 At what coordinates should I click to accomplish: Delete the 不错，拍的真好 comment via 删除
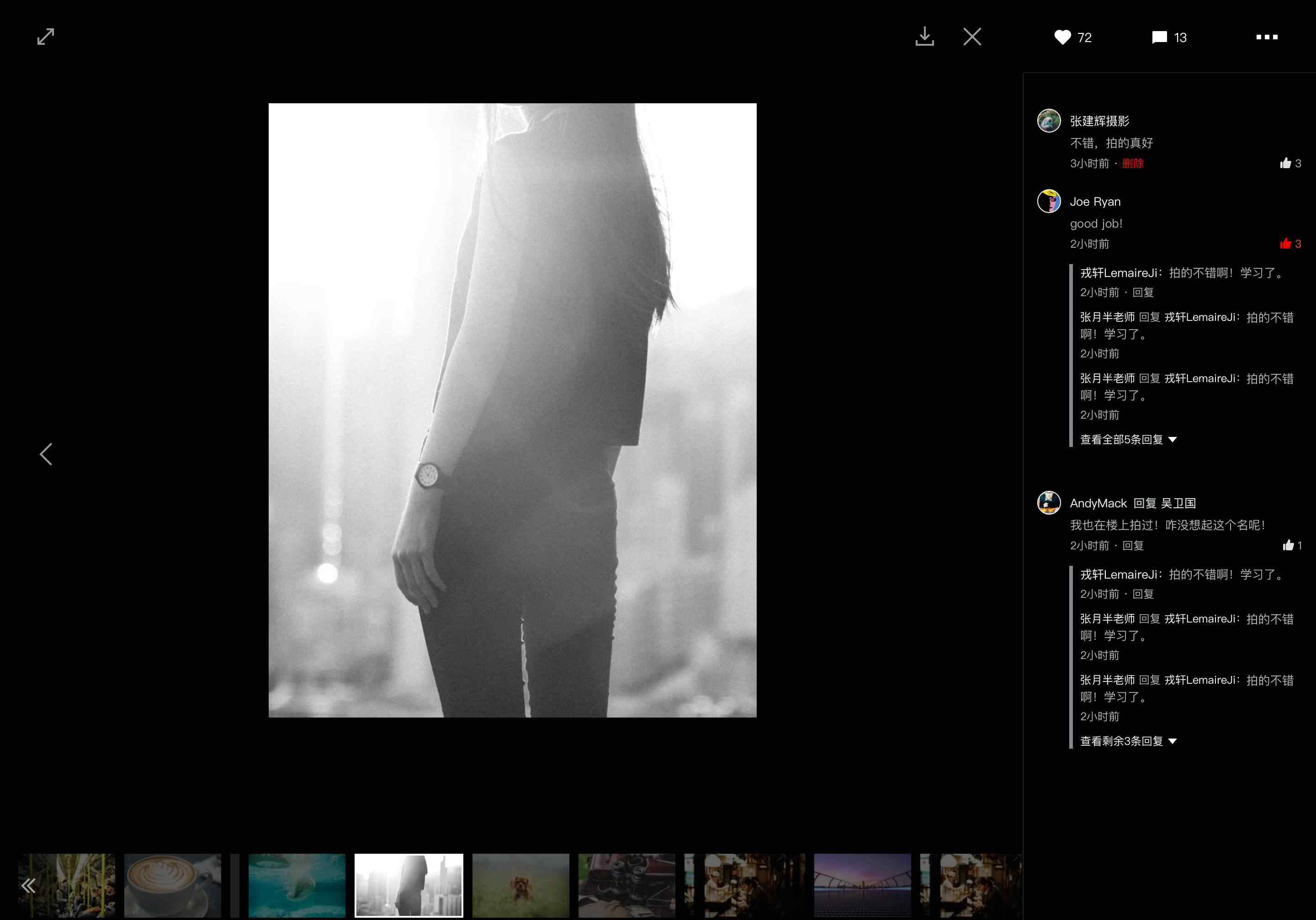click(1133, 163)
